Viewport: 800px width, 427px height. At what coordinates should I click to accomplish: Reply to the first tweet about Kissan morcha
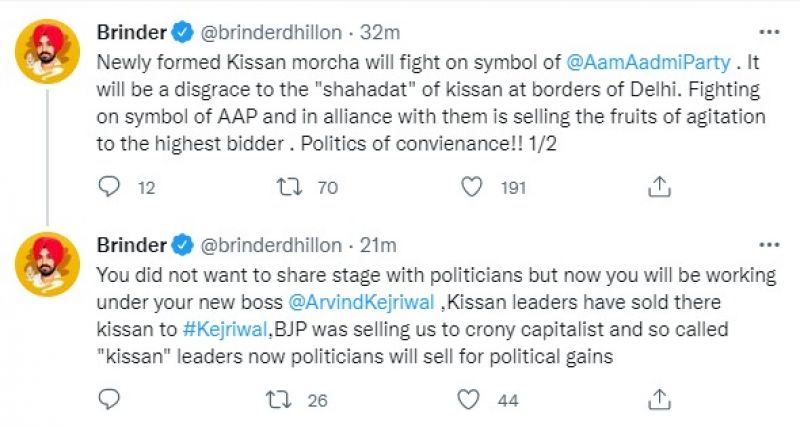pyautogui.click(x=110, y=187)
